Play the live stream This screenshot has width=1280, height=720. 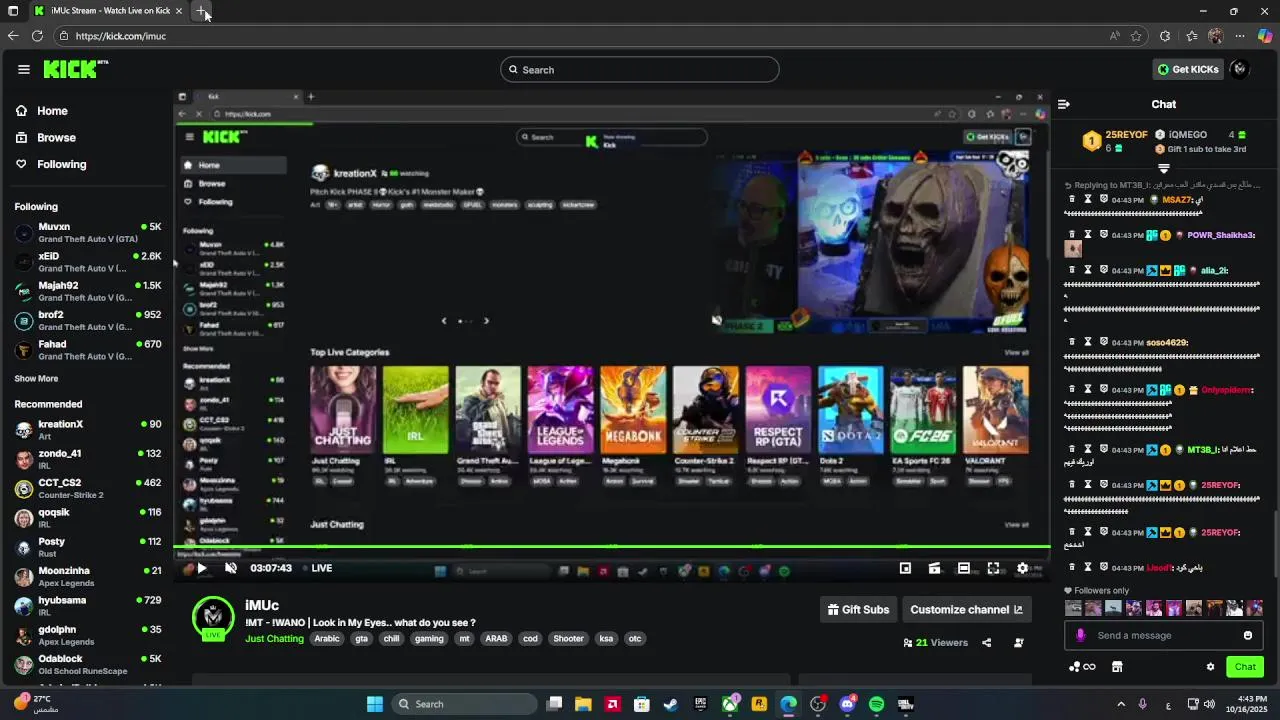point(201,568)
